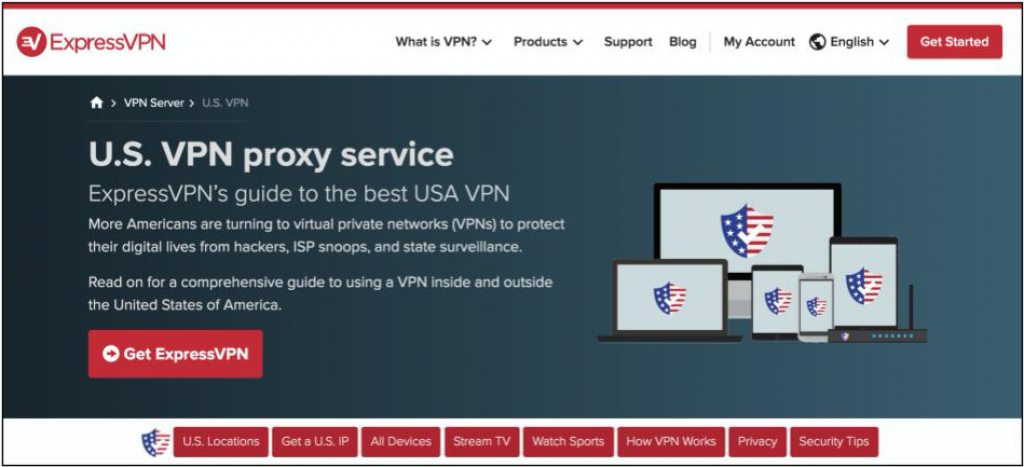Expand the Products menu
1024x467 pixels.
coord(548,42)
